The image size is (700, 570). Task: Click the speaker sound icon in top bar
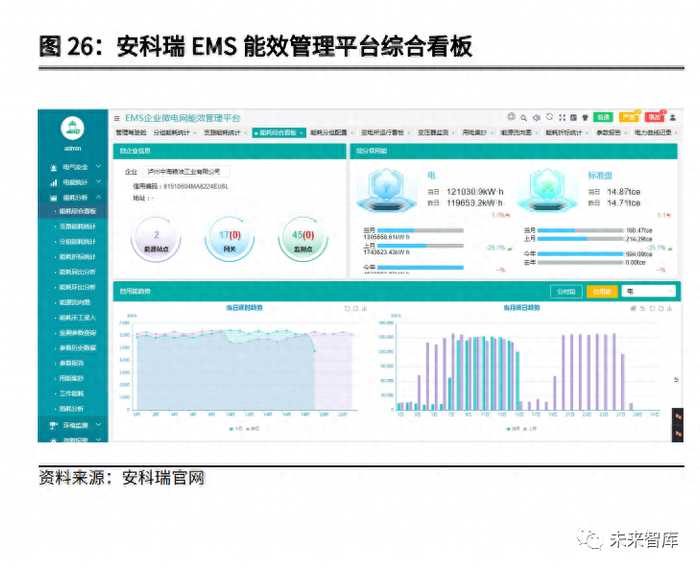537,118
